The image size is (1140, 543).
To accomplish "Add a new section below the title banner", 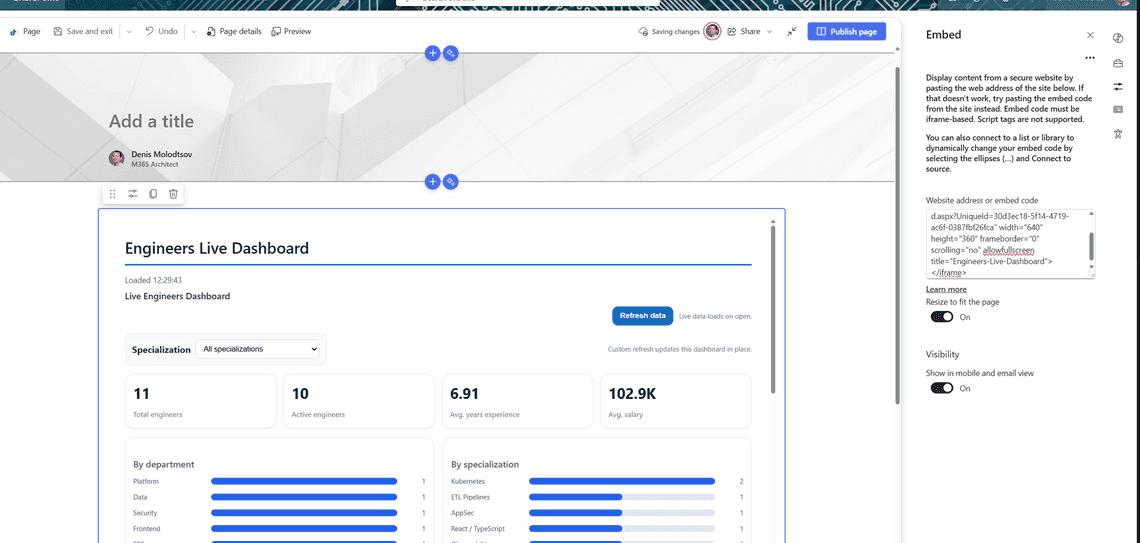I will click(x=432, y=182).
